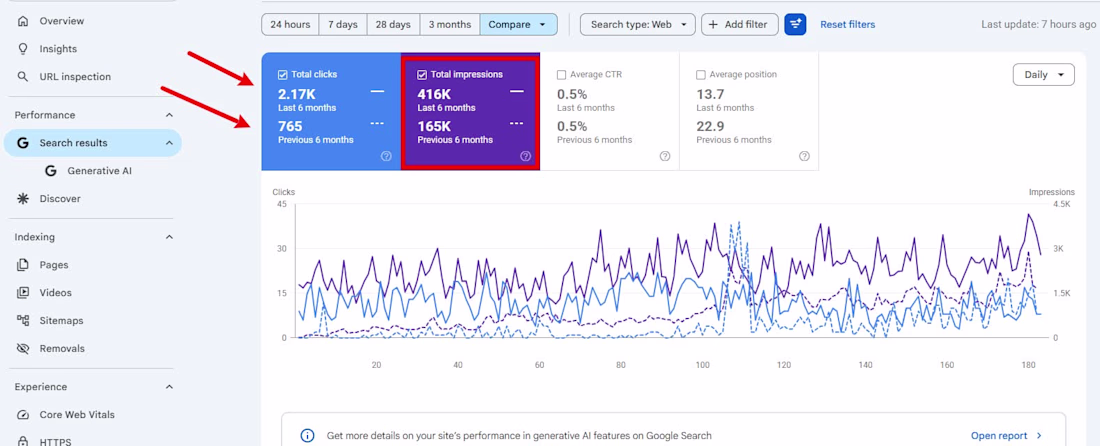Viewport: 1100px width, 446px height.
Task: Click the help icon in Total impressions card
Action: click(525, 156)
